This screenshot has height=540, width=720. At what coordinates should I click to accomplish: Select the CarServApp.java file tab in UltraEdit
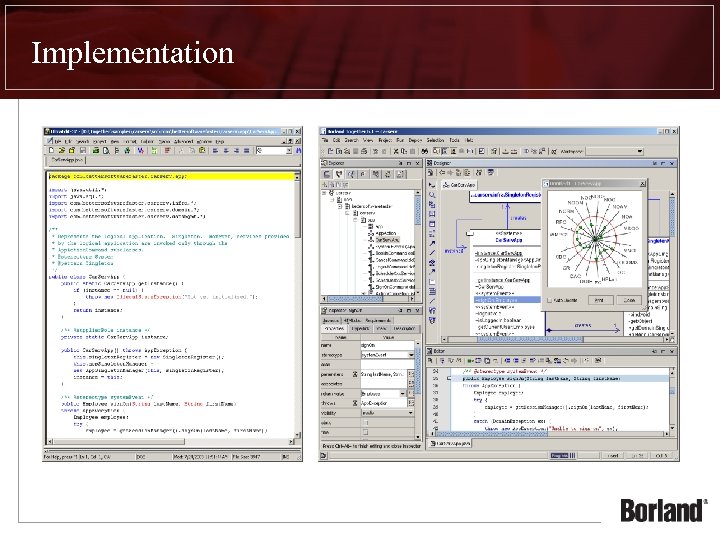67,160
